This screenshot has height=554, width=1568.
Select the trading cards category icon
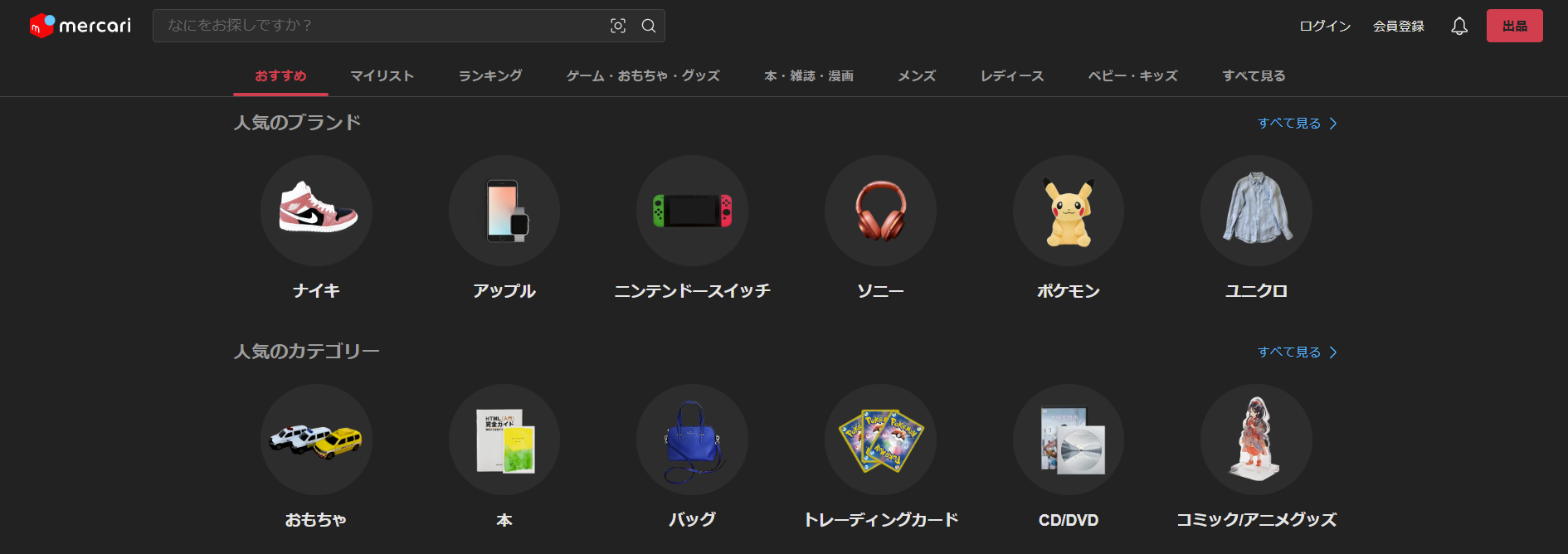(x=880, y=440)
